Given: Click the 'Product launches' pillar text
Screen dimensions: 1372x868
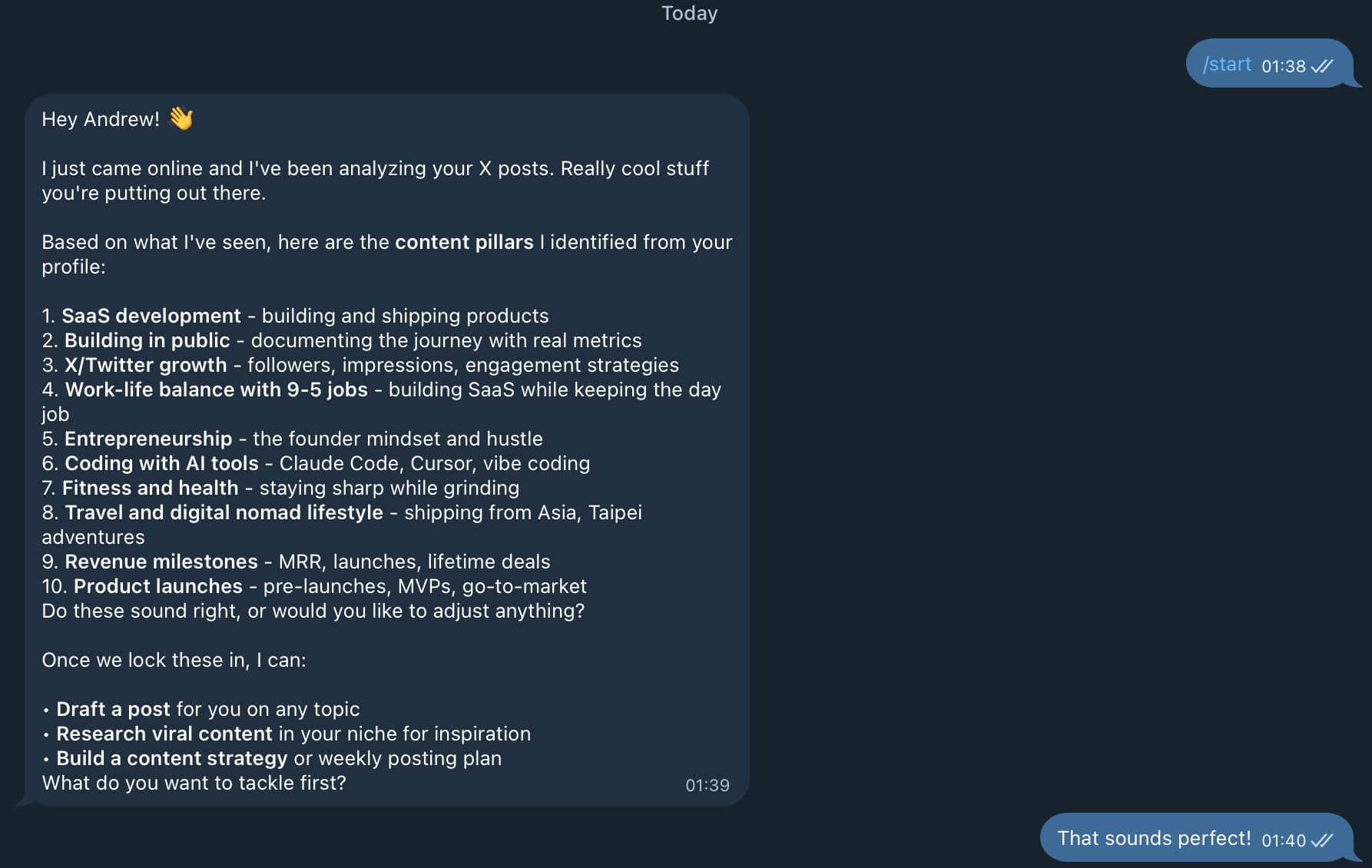Looking at the screenshot, I should point(157,586).
